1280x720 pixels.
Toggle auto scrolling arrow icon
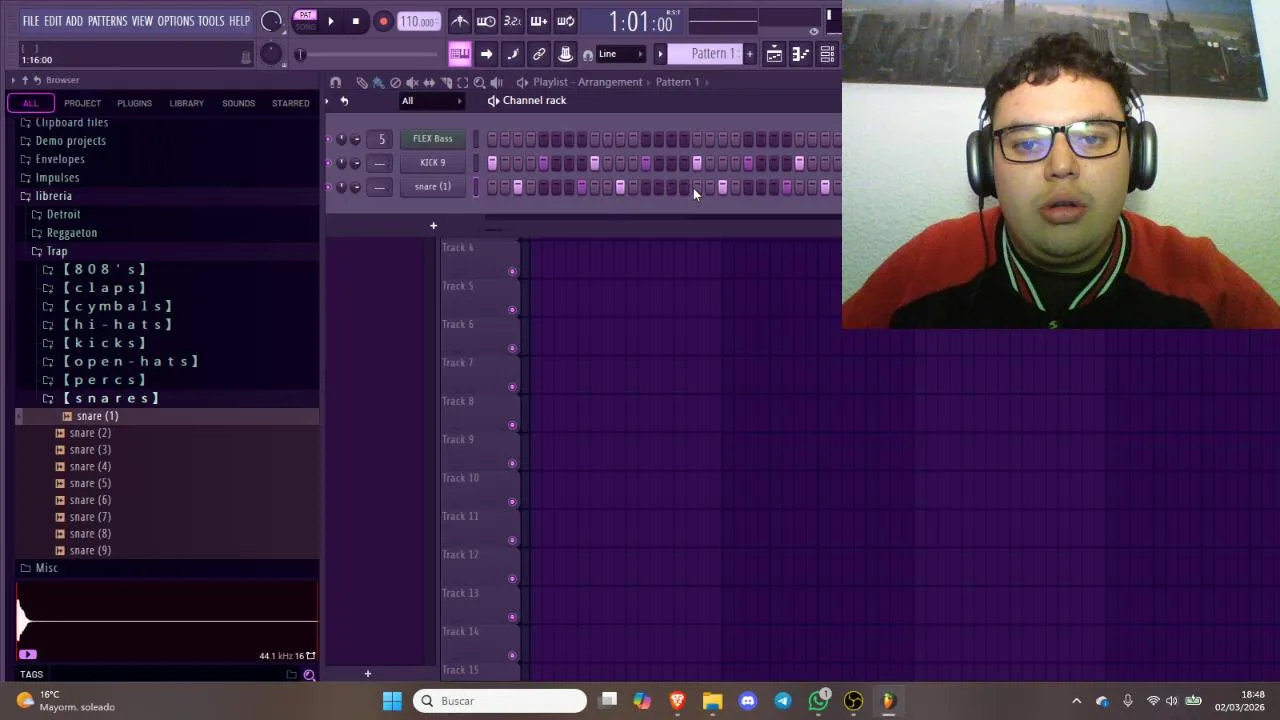pyautogui.click(x=486, y=54)
